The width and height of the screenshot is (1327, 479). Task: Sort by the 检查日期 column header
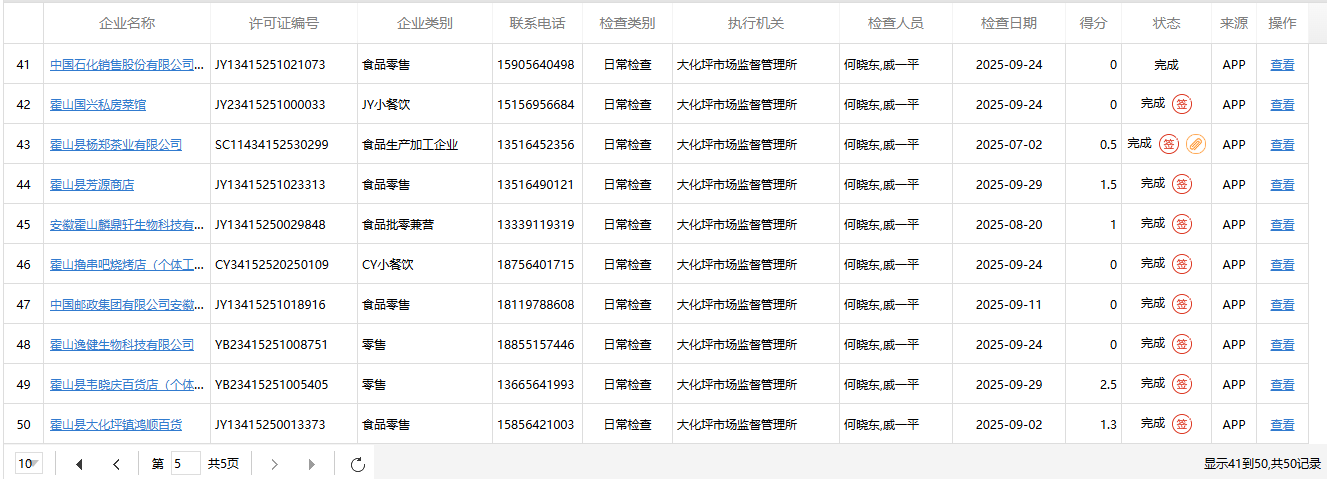point(1008,23)
